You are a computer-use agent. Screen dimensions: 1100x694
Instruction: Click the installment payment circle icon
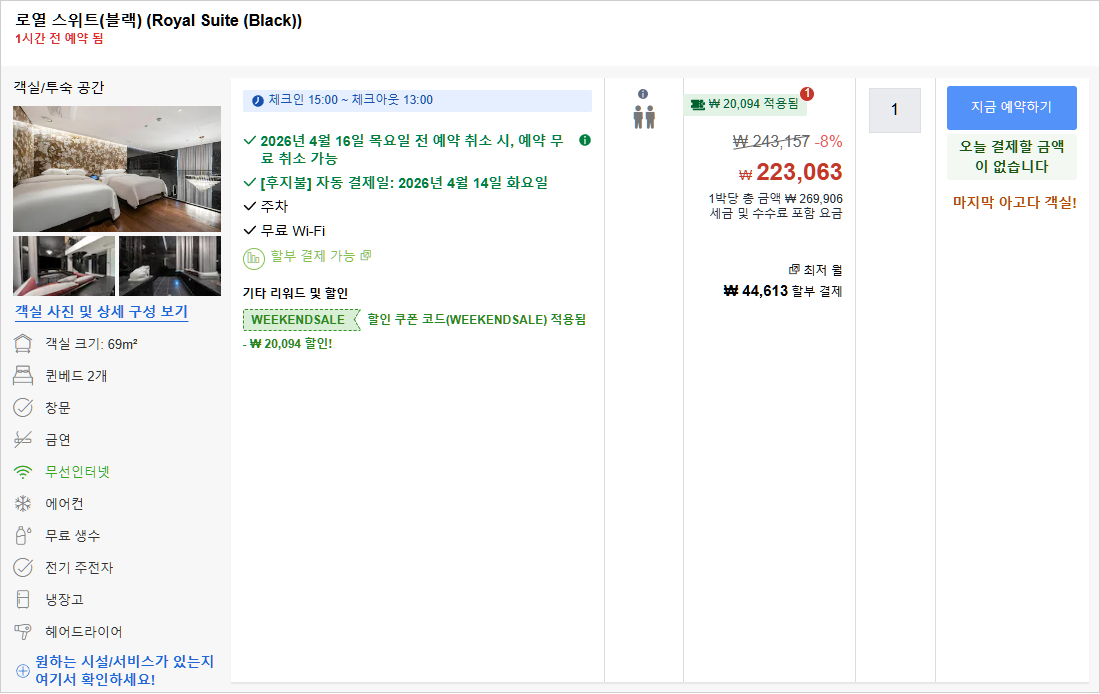tap(253, 258)
